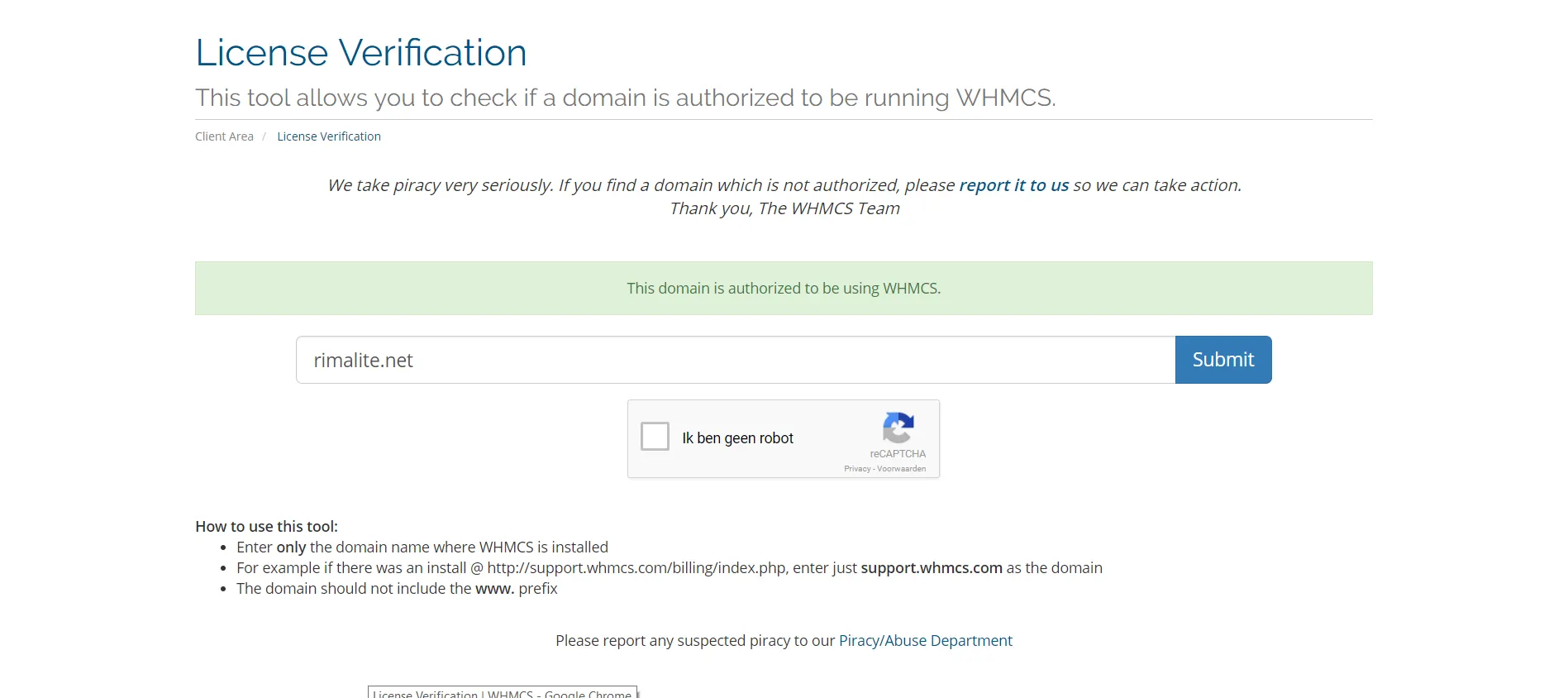Viewport: 1568px width, 698px height.
Task: Check the 'Ik ben geen robot' checkbox
Action: pos(655,436)
